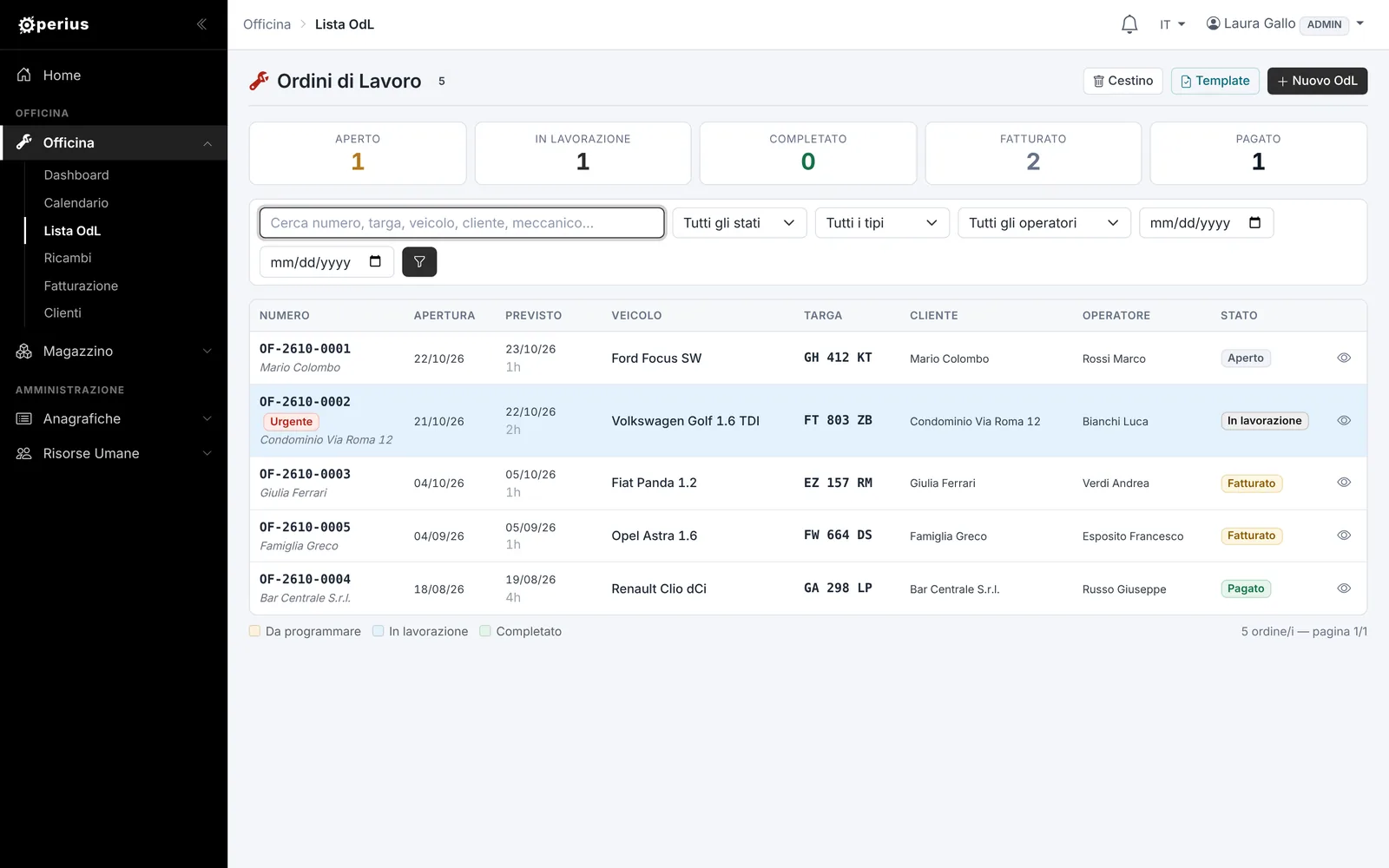Click the Urgente badge on OF-2610-0002

pos(291,422)
